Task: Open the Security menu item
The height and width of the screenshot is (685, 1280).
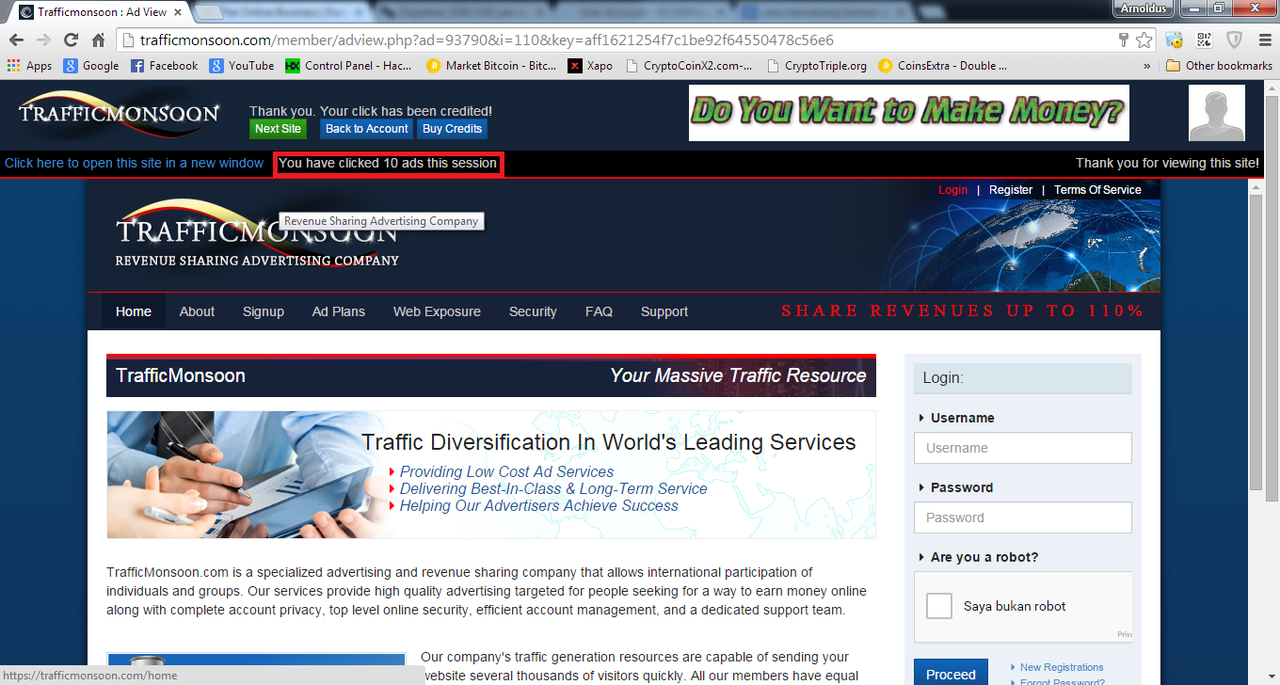Action: click(533, 312)
